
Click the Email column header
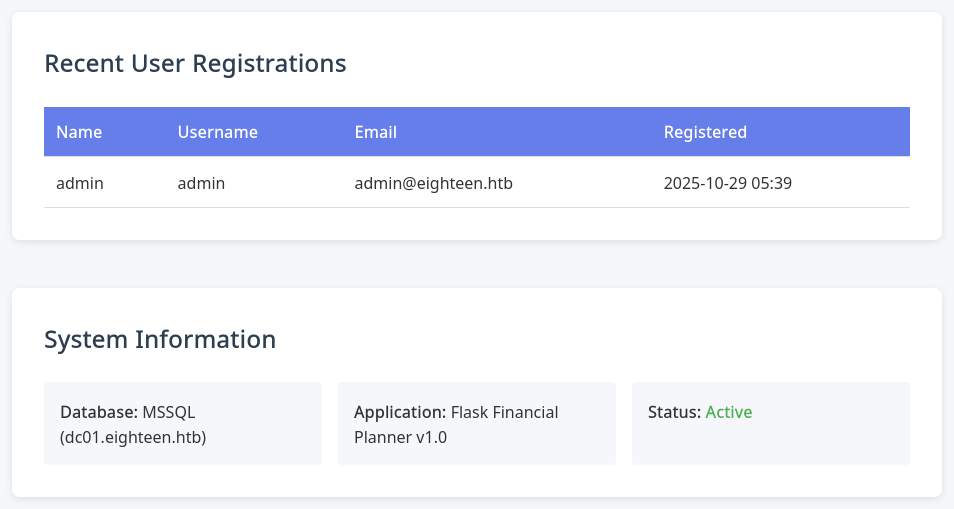(376, 132)
